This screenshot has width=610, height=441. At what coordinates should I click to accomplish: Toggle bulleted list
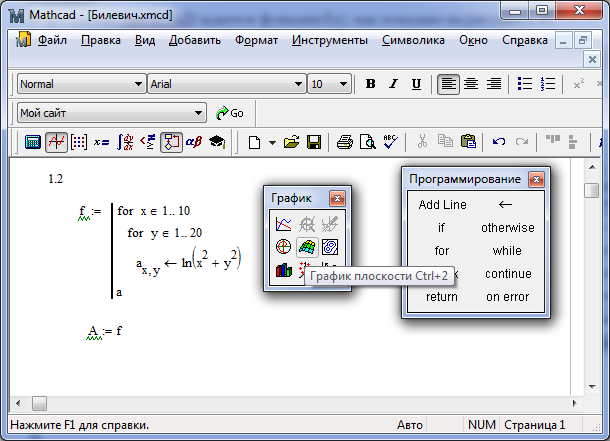coord(525,84)
